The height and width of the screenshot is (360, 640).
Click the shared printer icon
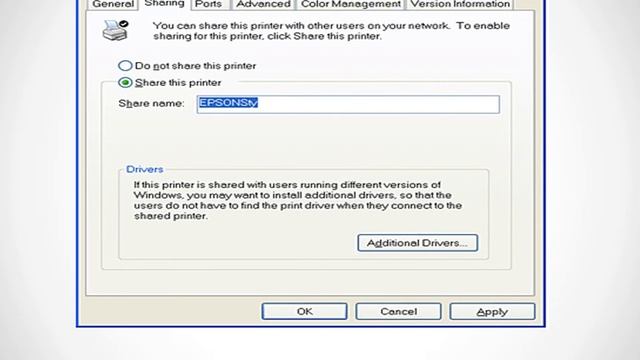coord(116,31)
